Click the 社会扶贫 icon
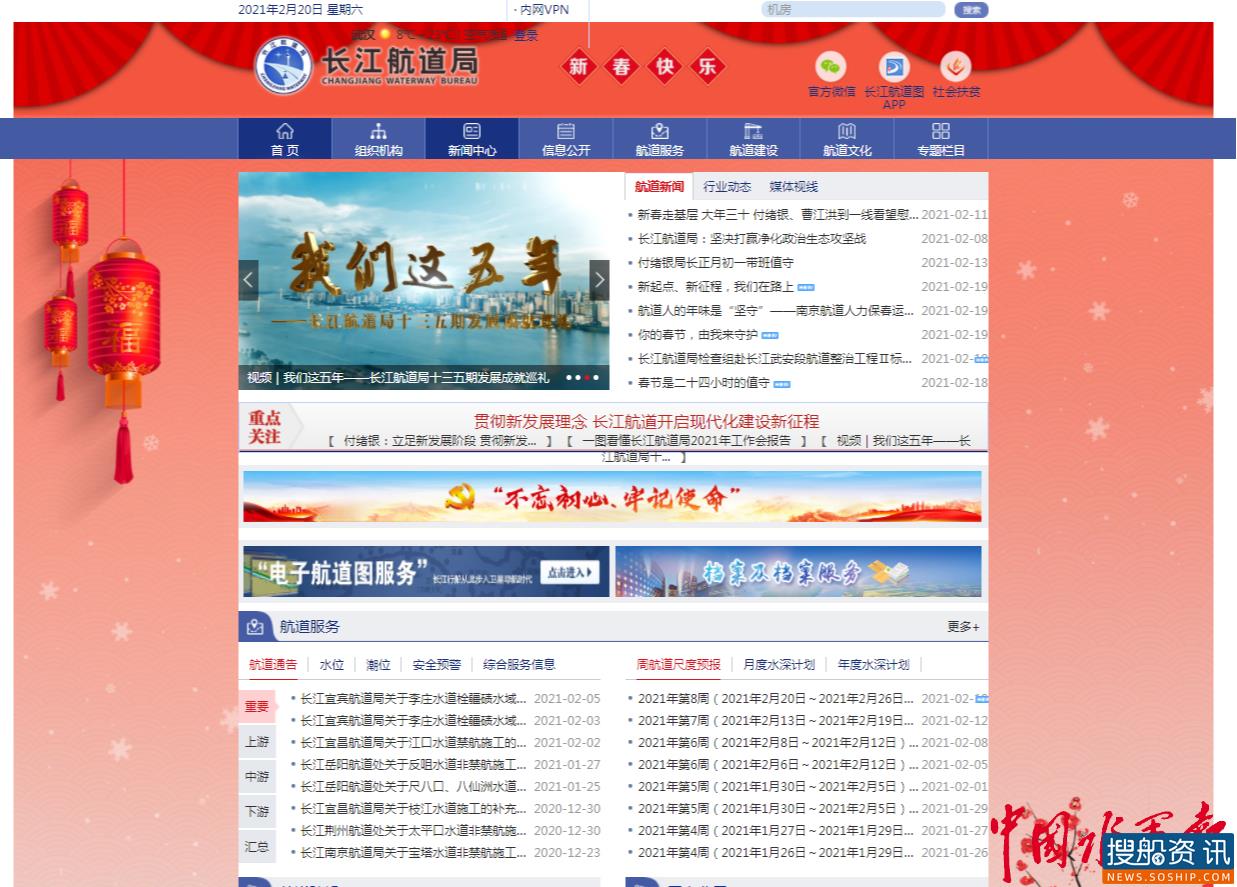 click(x=956, y=68)
